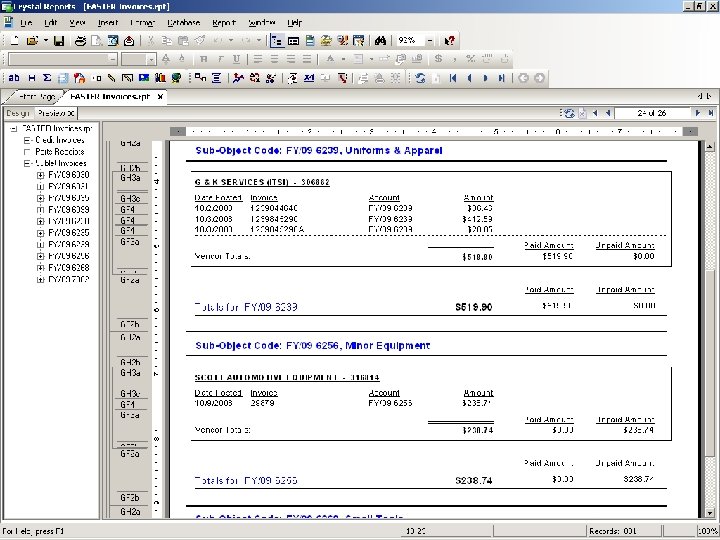Open the font name combo box
The width and height of the screenshot is (720, 540).
tap(63, 59)
